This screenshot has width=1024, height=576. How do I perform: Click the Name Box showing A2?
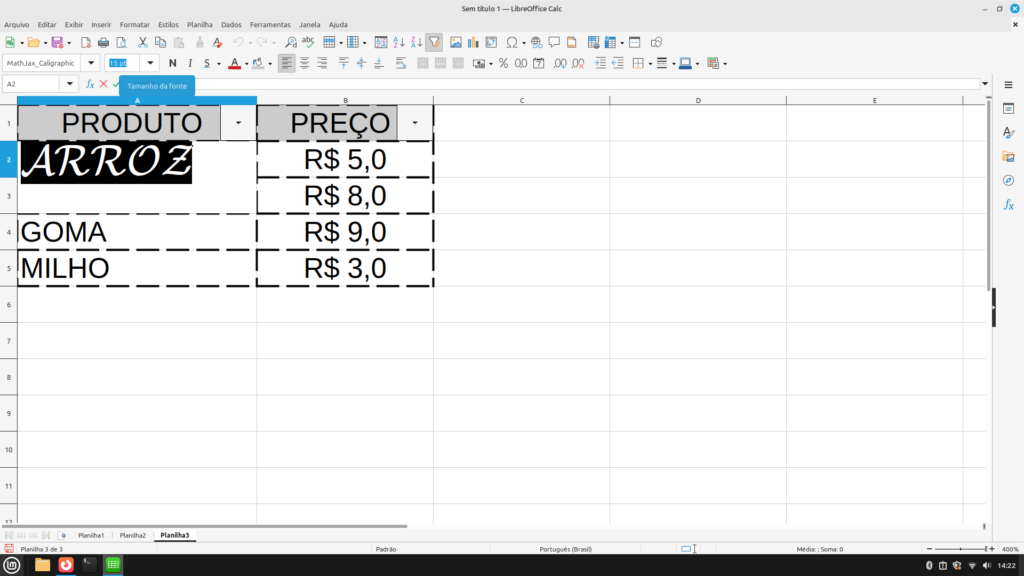click(x=32, y=84)
